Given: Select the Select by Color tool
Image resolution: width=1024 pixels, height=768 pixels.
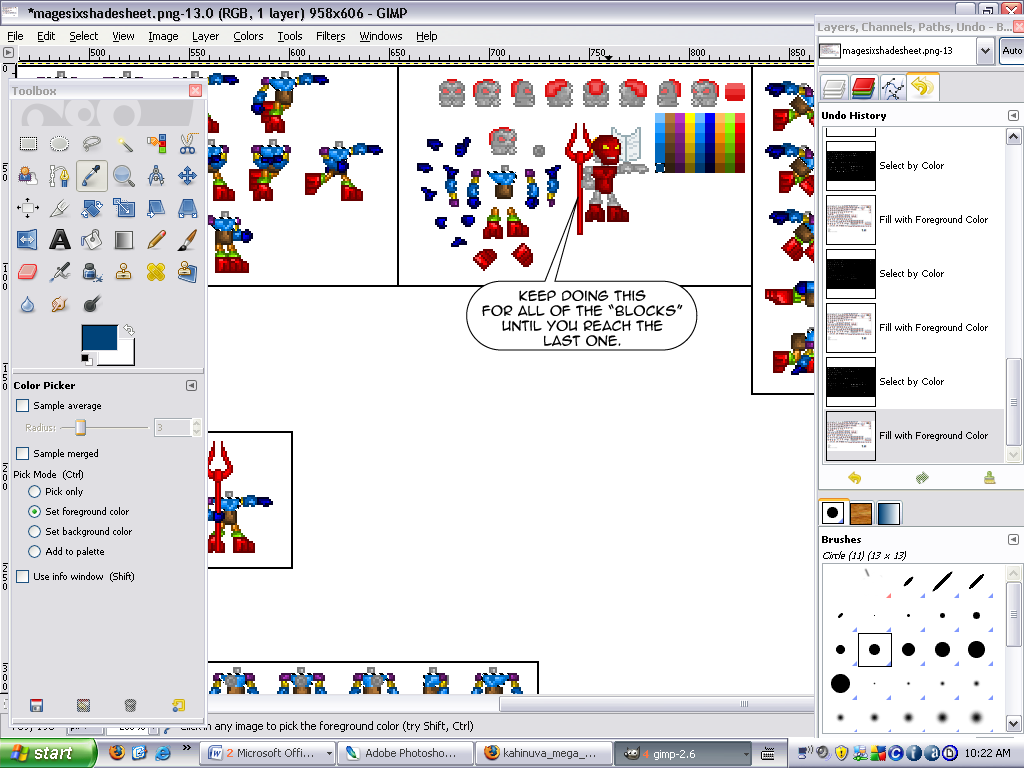Looking at the screenshot, I should pyautogui.click(x=155, y=143).
